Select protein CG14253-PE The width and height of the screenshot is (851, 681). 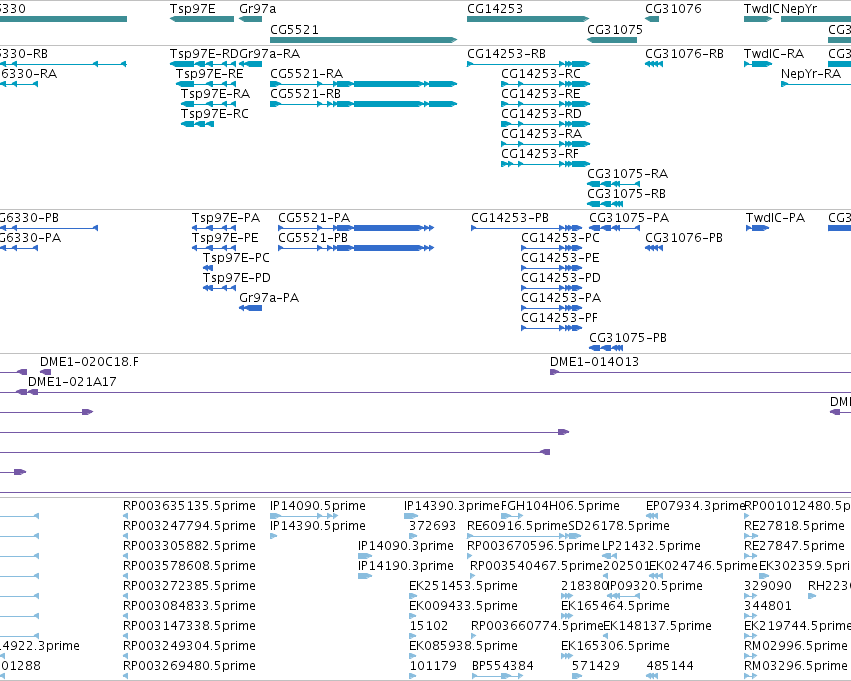pos(560,258)
